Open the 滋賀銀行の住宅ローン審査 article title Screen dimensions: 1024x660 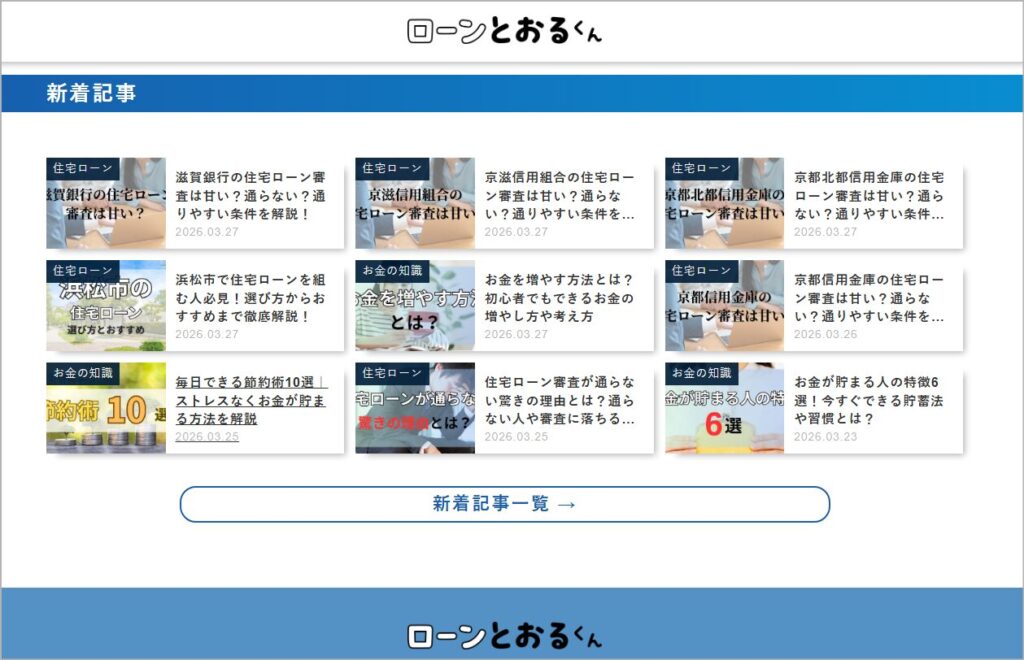point(250,195)
